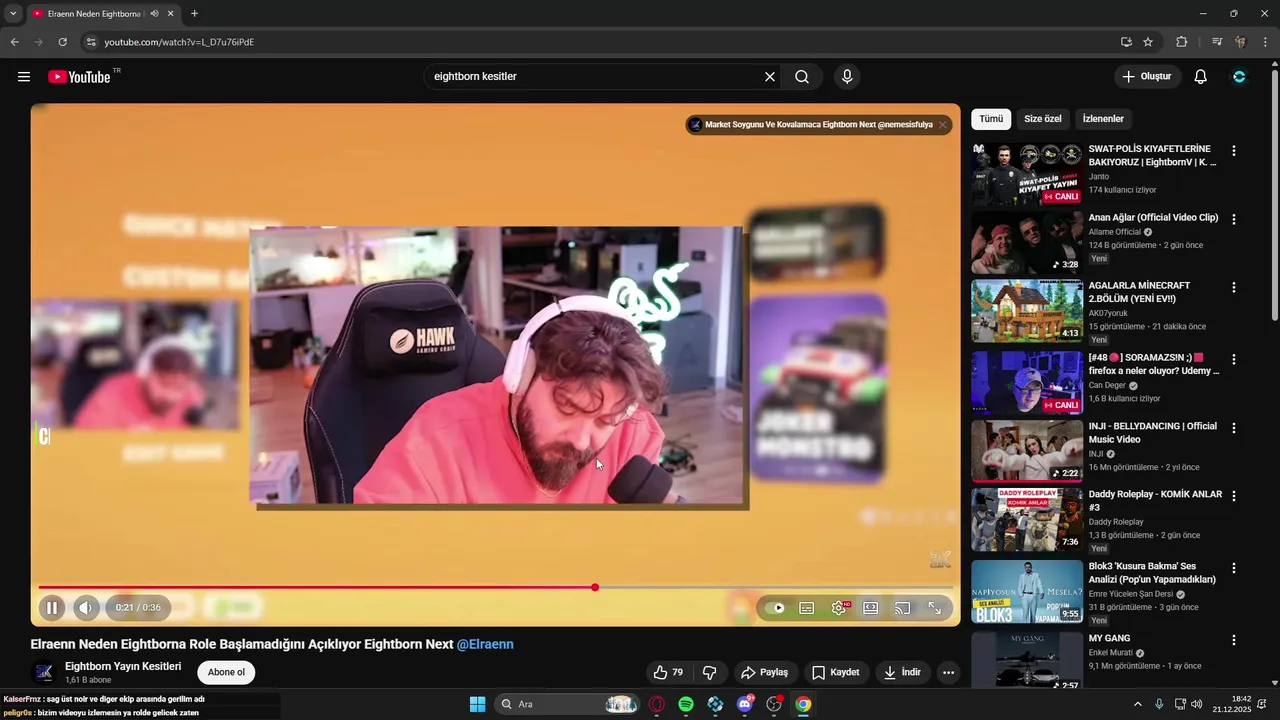1280x720 pixels.
Task: Mute the video with the speaker icon
Action: 86,608
